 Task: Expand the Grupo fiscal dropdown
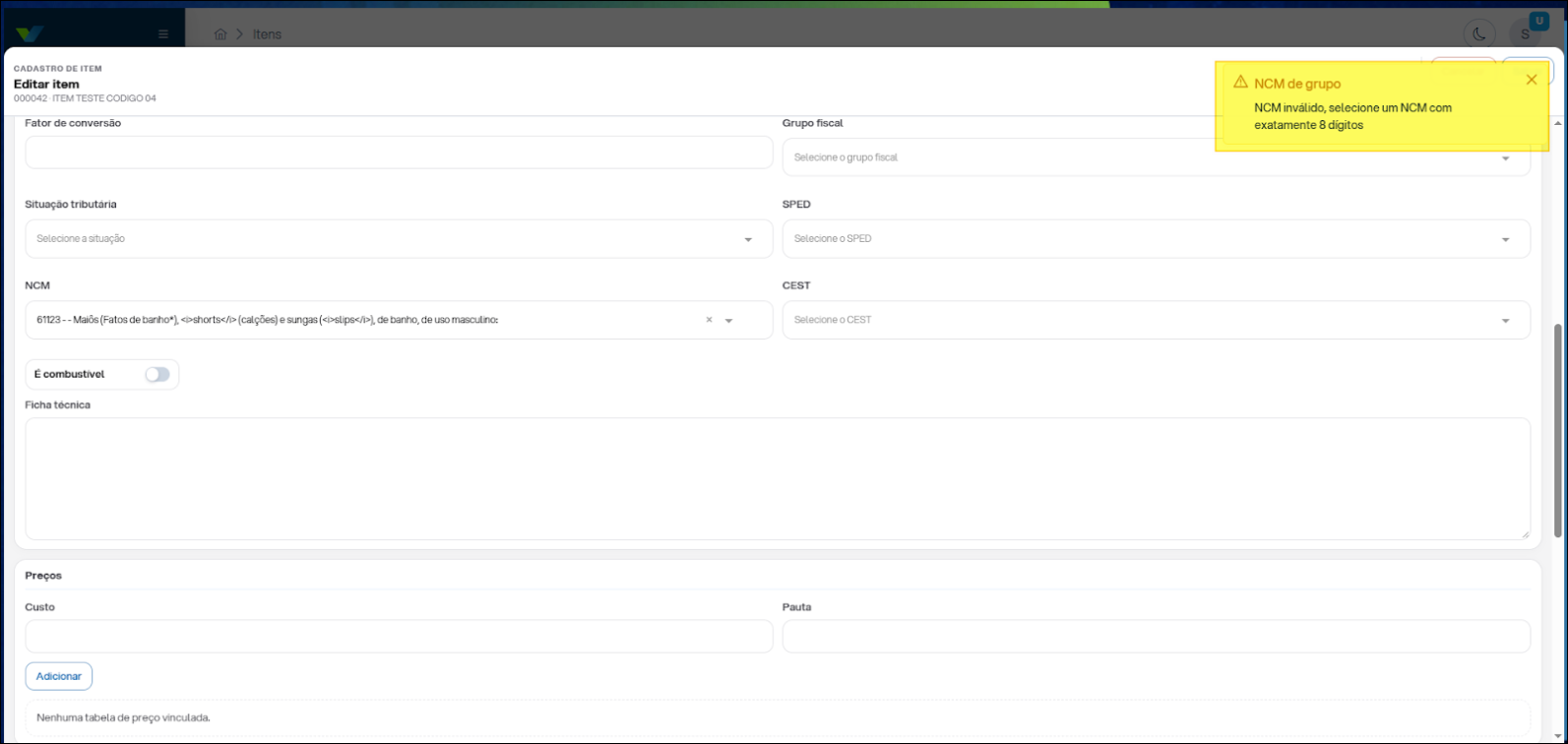(1505, 158)
